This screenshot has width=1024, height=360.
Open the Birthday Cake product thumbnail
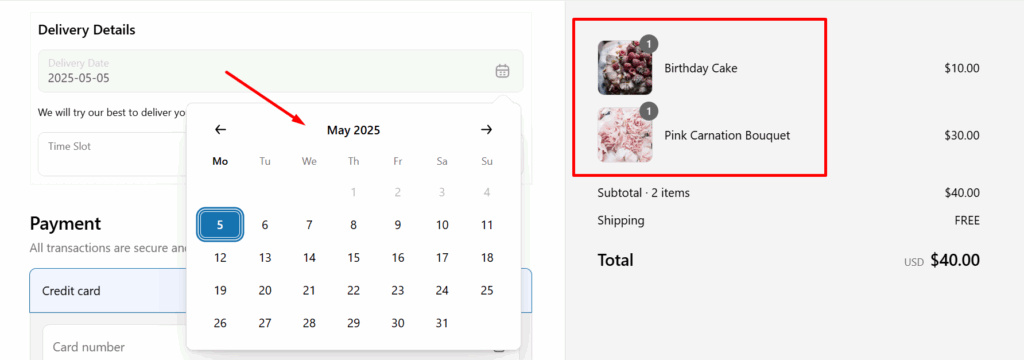pos(625,68)
